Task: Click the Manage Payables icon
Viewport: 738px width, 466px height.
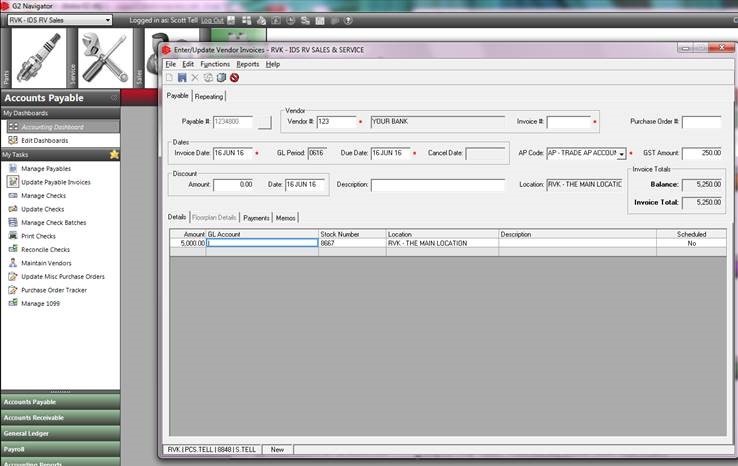Action: [x=13, y=168]
